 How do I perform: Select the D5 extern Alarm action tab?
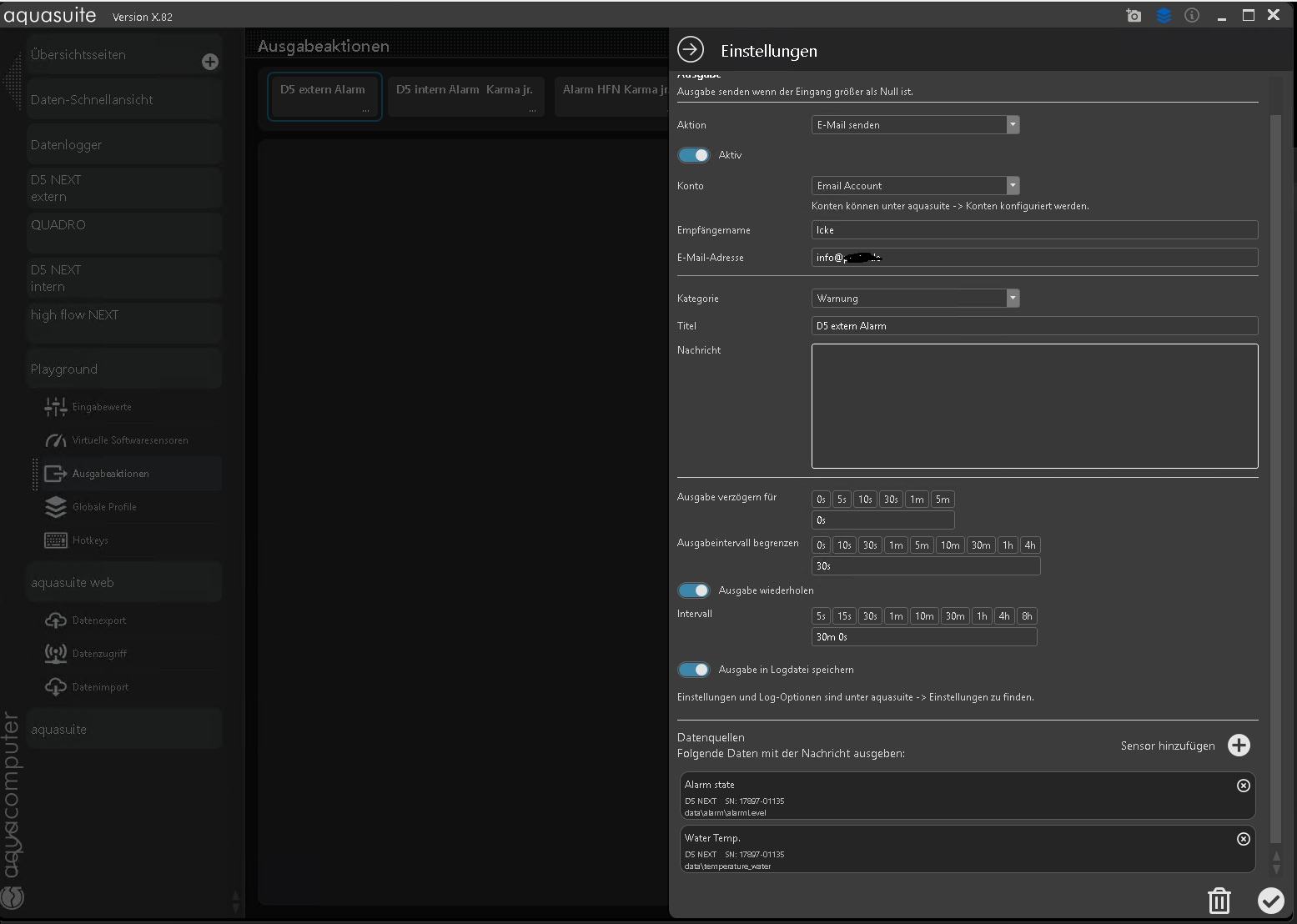coord(324,97)
